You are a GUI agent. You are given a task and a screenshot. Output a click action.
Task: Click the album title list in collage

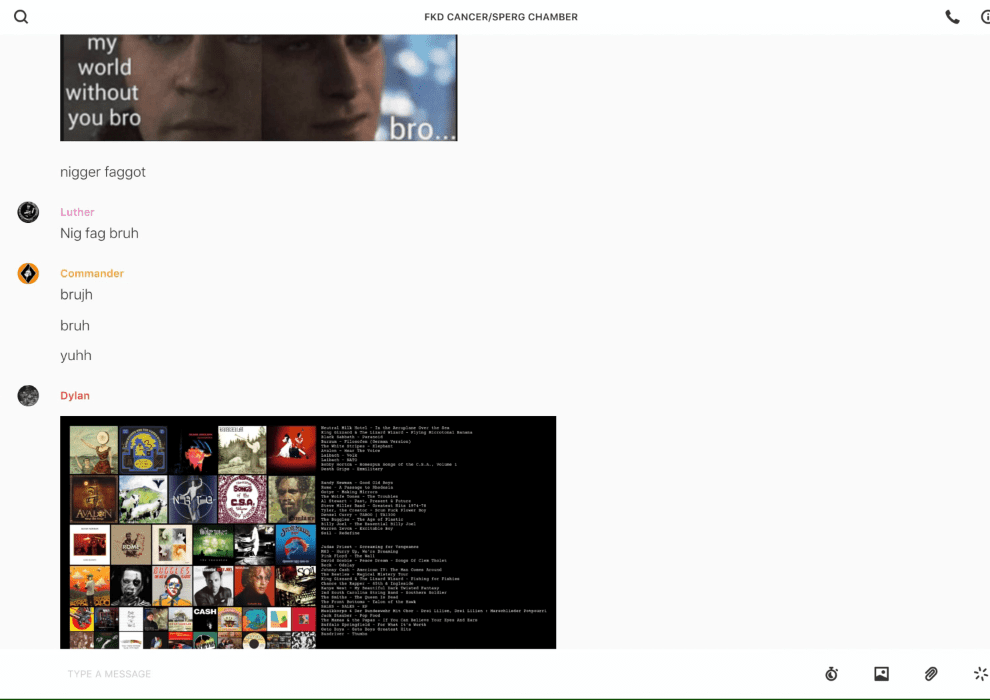(430, 530)
